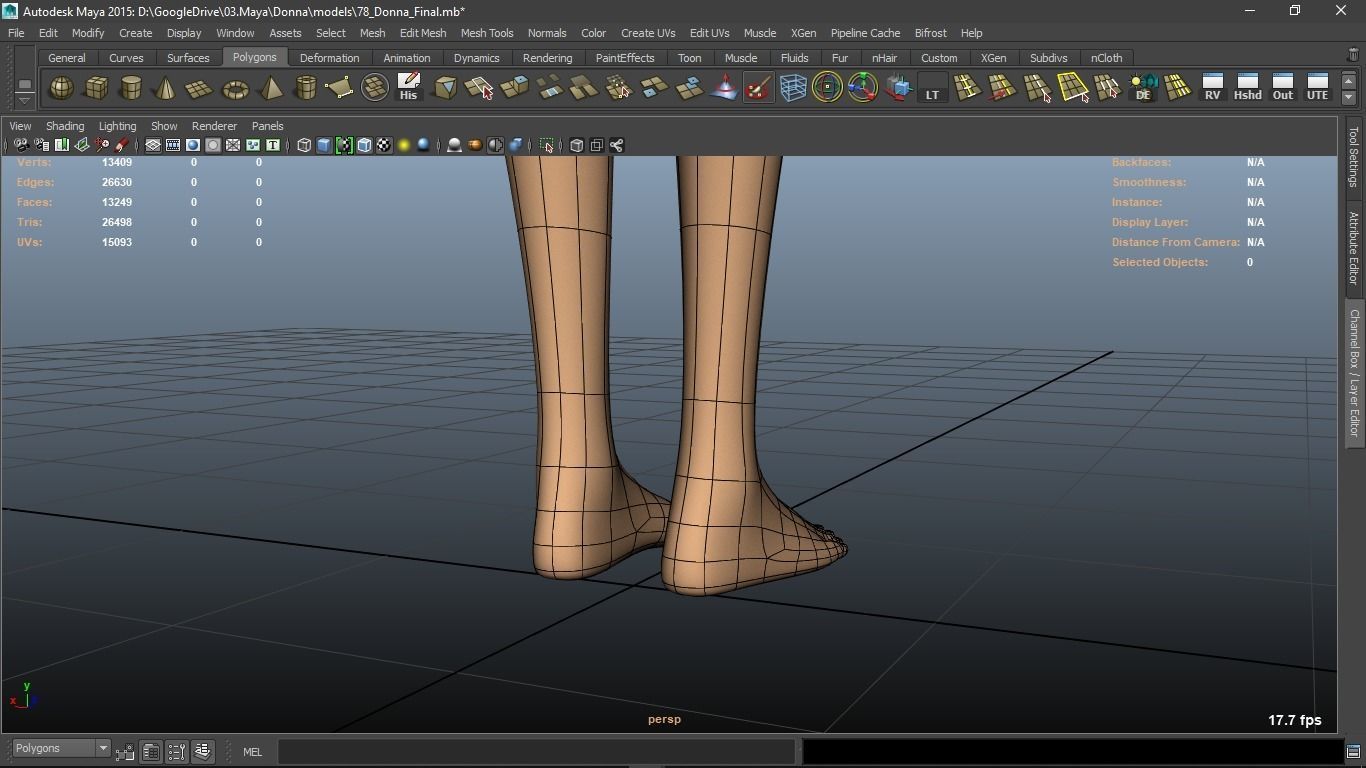
Task: Click into the MEL command input field
Action: click(x=536, y=751)
